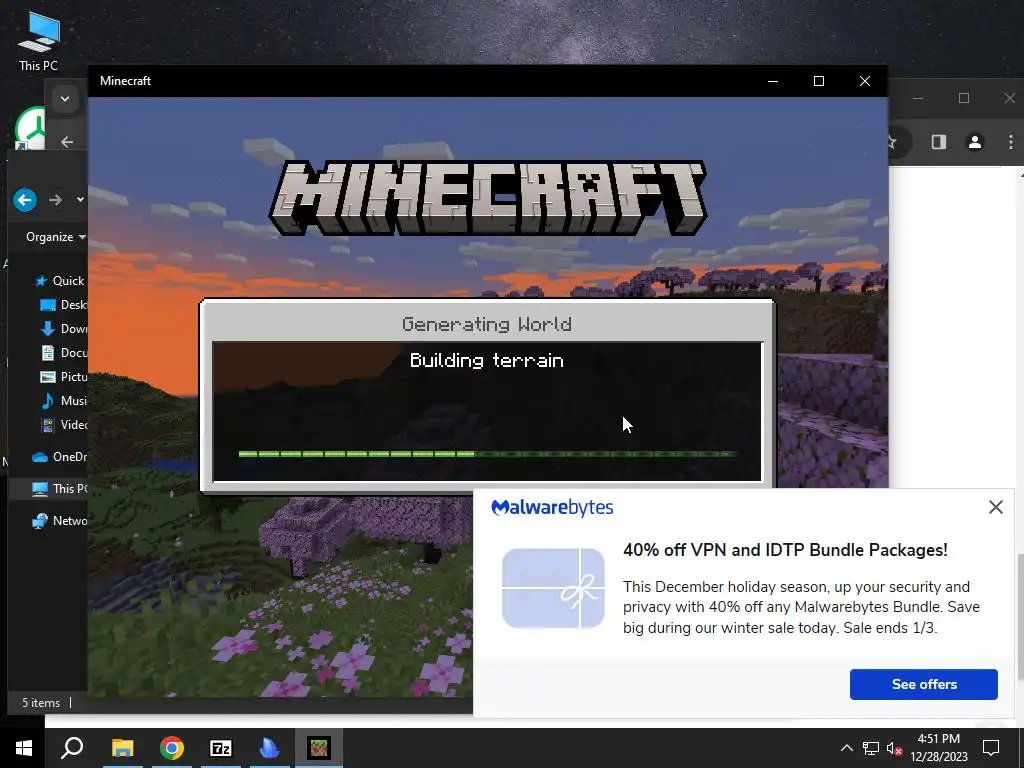This screenshot has width=1024, height=768.
Task: Click File Explorer forward arrow
Action: pyautogui.click(x=56, y=200)
